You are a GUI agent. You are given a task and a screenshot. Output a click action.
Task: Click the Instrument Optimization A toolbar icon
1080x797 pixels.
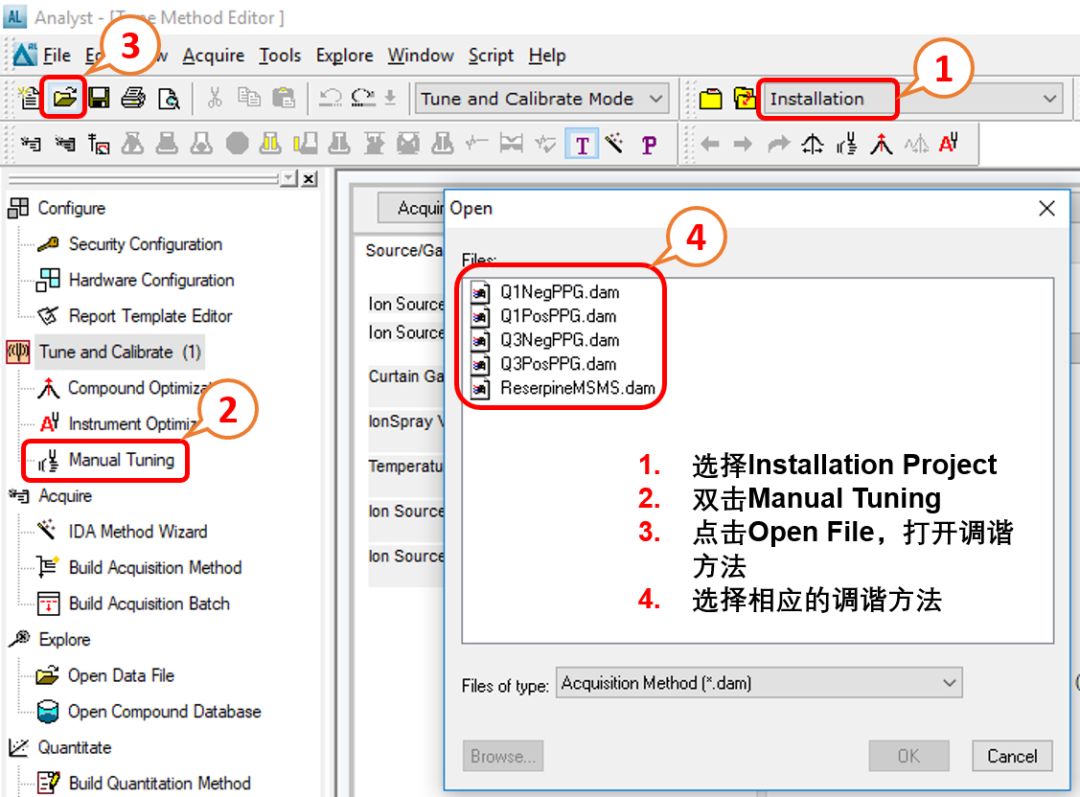tap(948, 143)
